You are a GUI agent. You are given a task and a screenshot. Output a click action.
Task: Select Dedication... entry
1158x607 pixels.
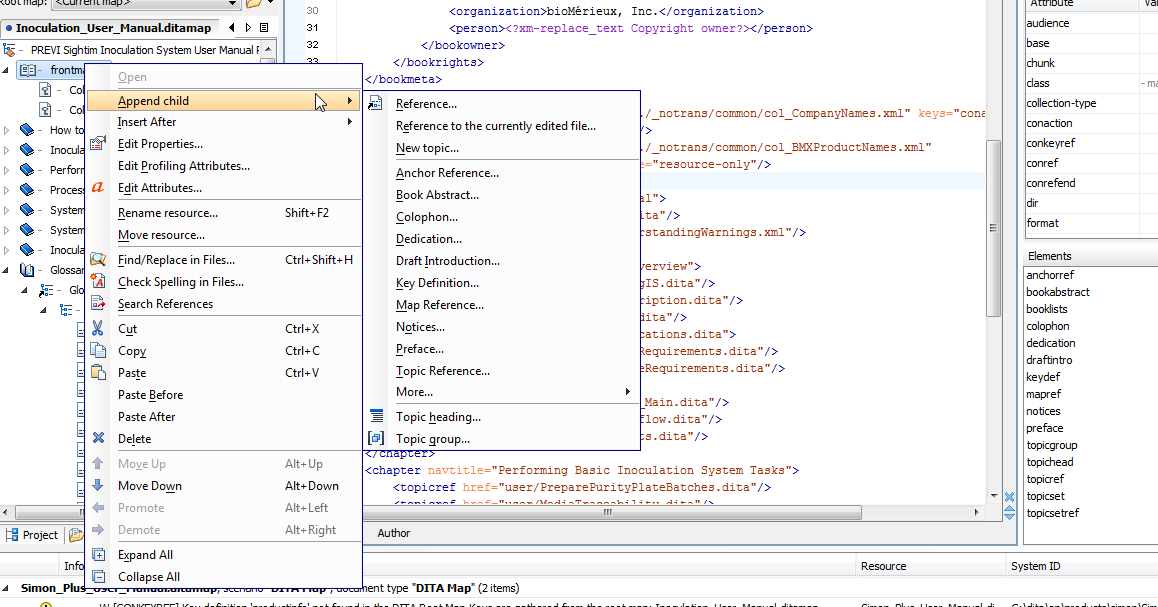coord(428,239)
